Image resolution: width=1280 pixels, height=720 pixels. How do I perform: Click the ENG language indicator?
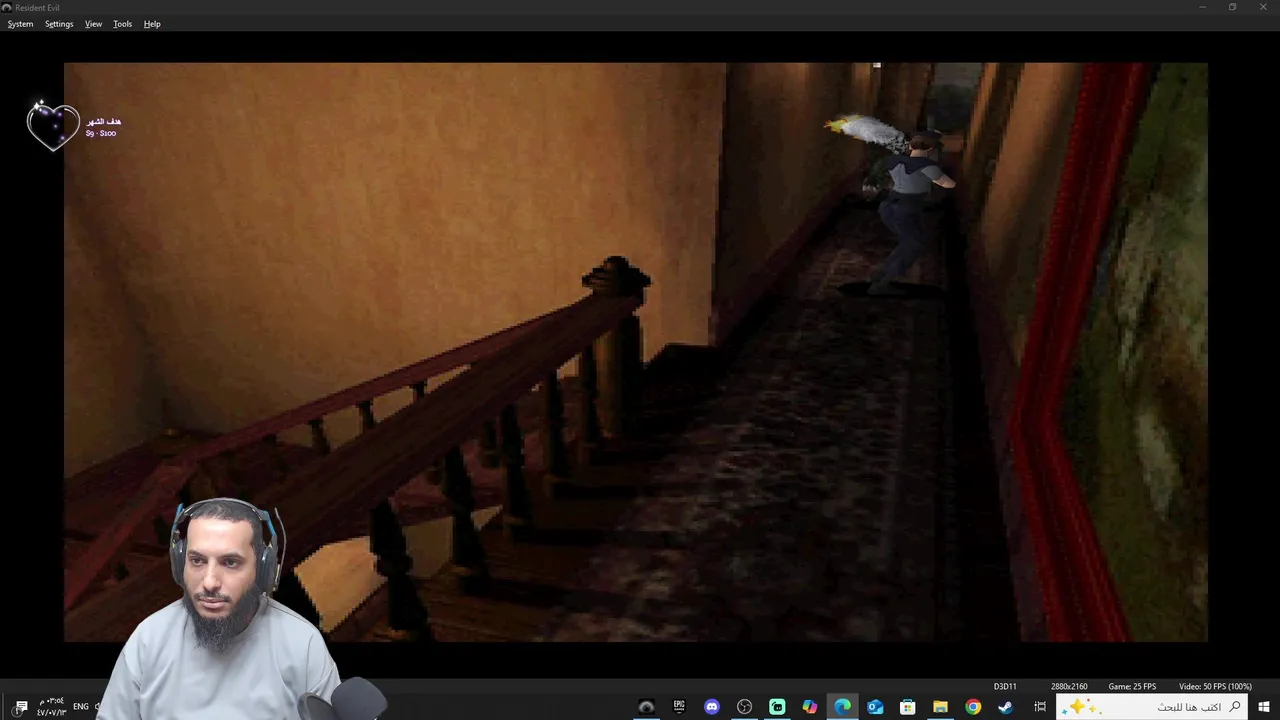(x=81, y=707)
